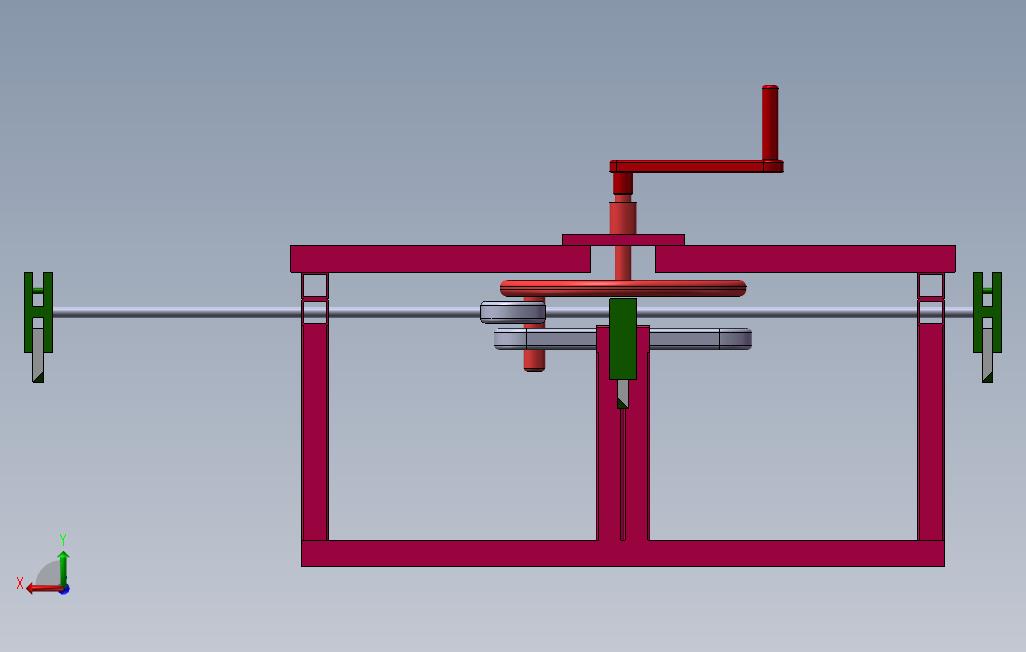Select the right green end bracket
Image resolution: width=1026 pixels, height=652 pixels.
pyautogui.click(x=987, y=312)
